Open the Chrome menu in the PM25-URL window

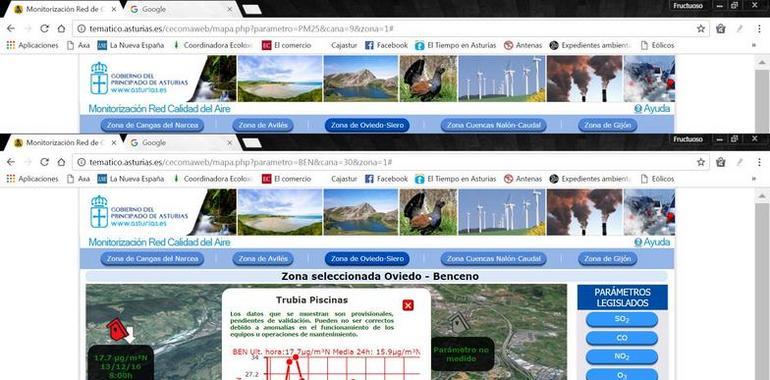(x=759, y=28)
